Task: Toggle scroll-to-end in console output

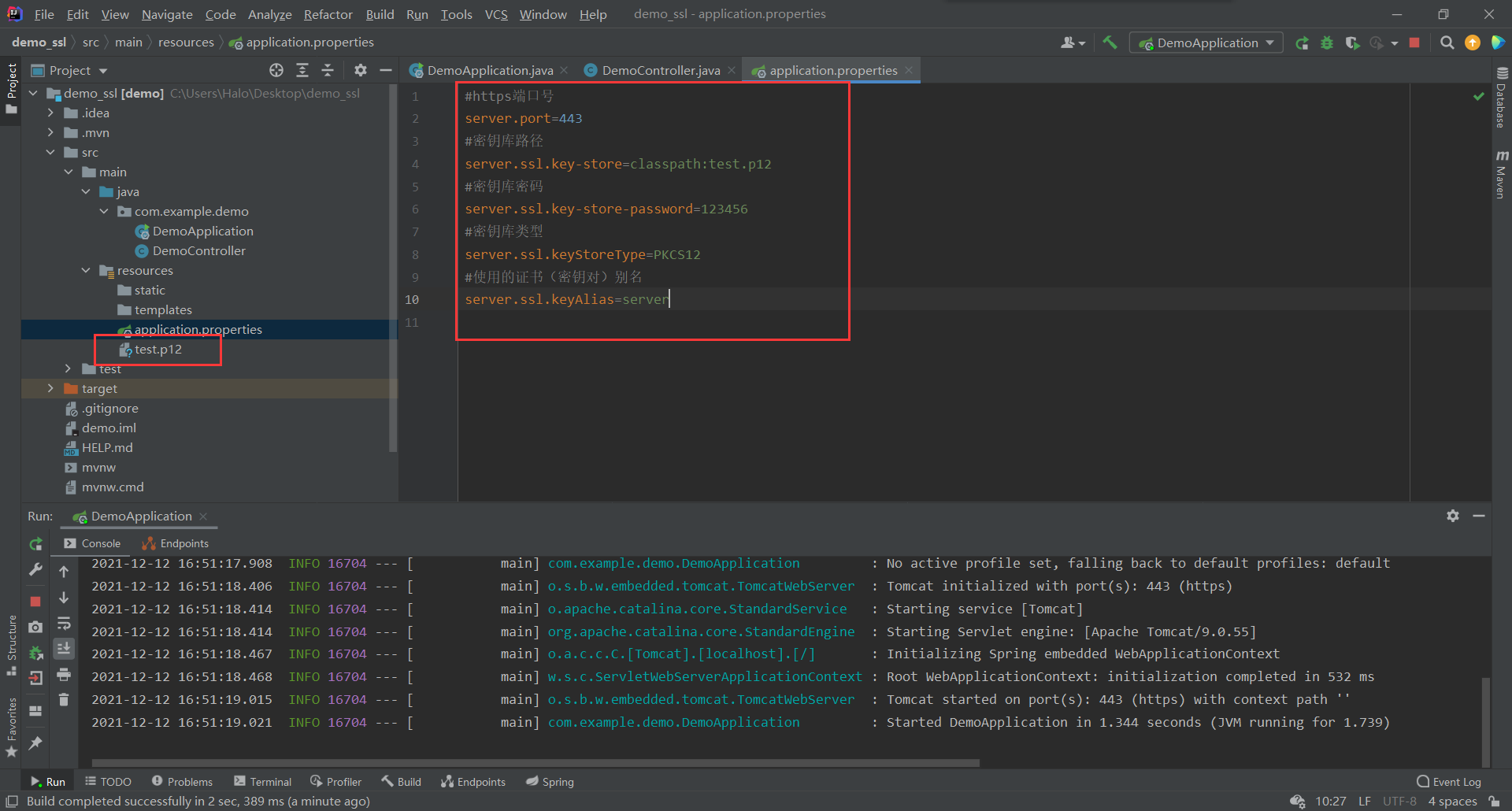Action: pos(64,649)
